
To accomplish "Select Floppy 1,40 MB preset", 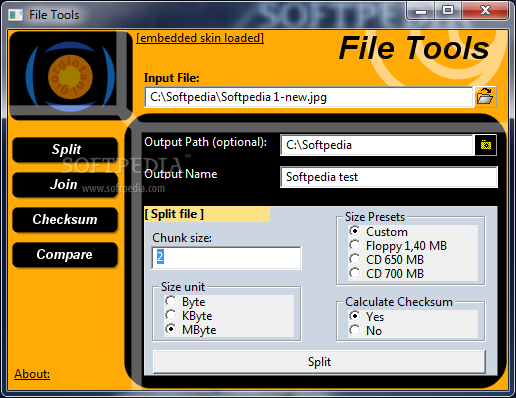I will click(x=398, y=246).
